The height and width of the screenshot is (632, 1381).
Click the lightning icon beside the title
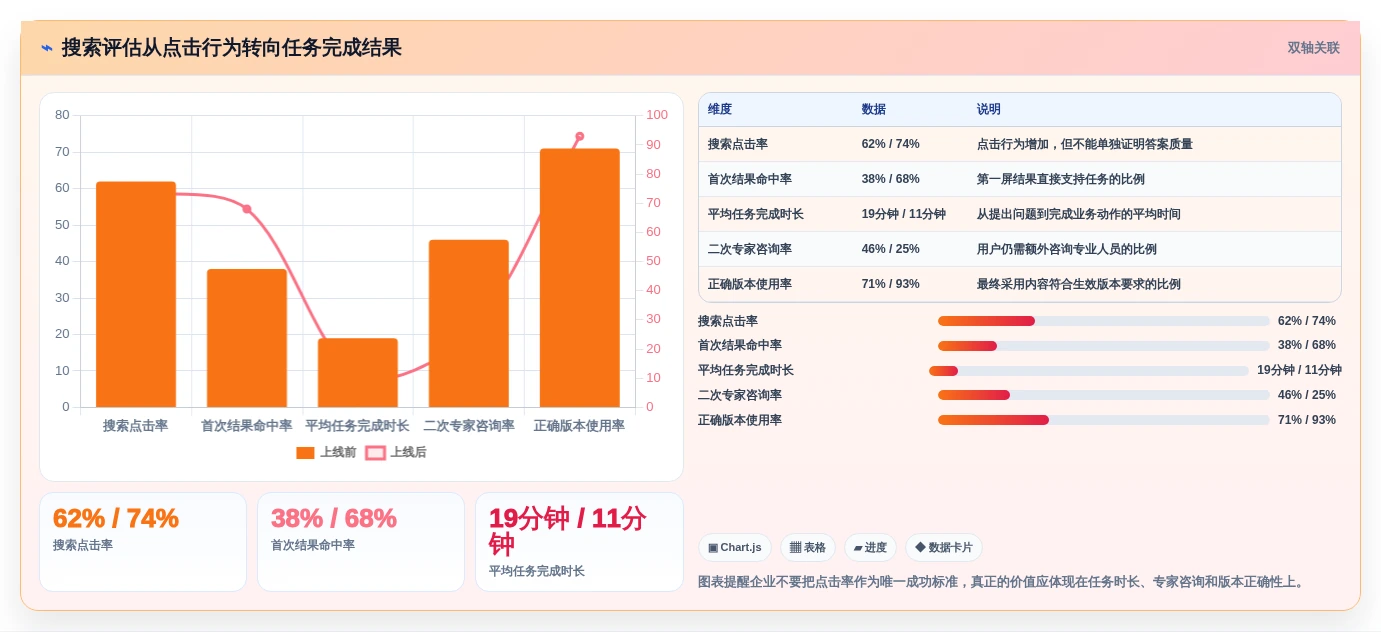(x=47, y=48)
